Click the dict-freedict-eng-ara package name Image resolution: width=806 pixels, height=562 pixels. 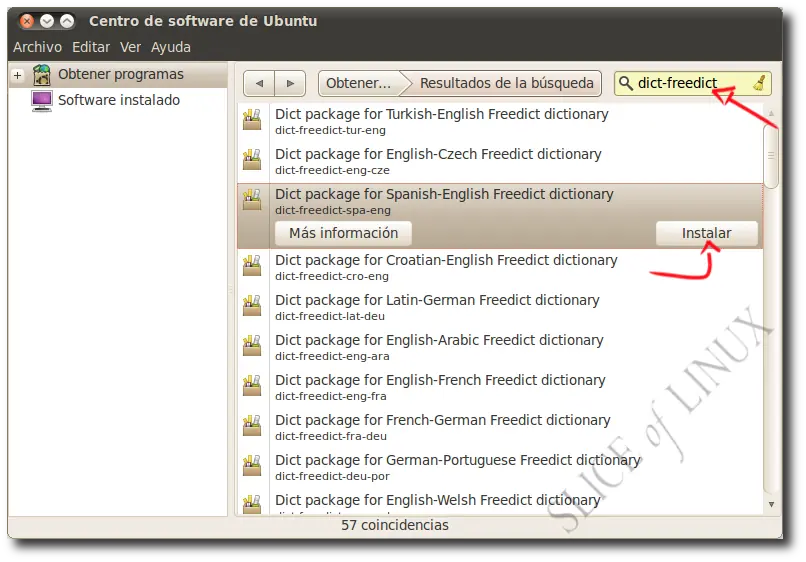332,356
